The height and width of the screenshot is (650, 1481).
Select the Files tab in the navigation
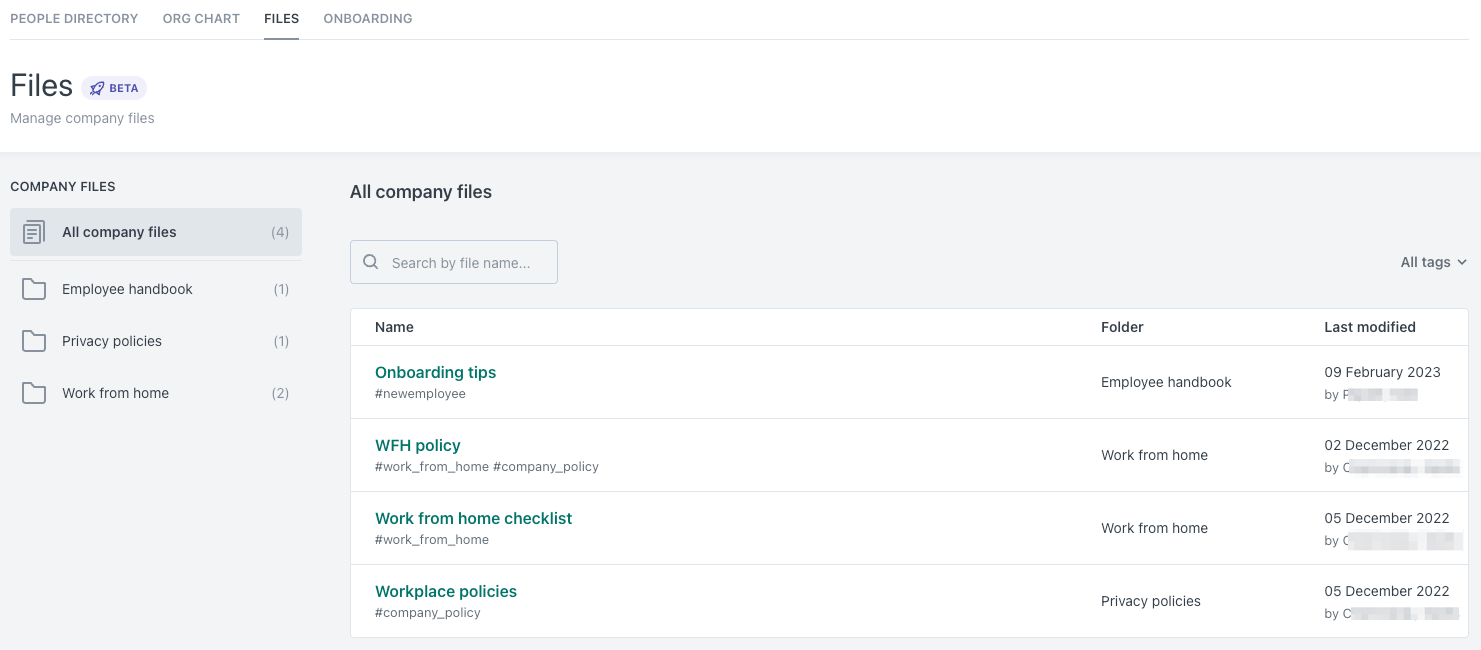point(281,18)
